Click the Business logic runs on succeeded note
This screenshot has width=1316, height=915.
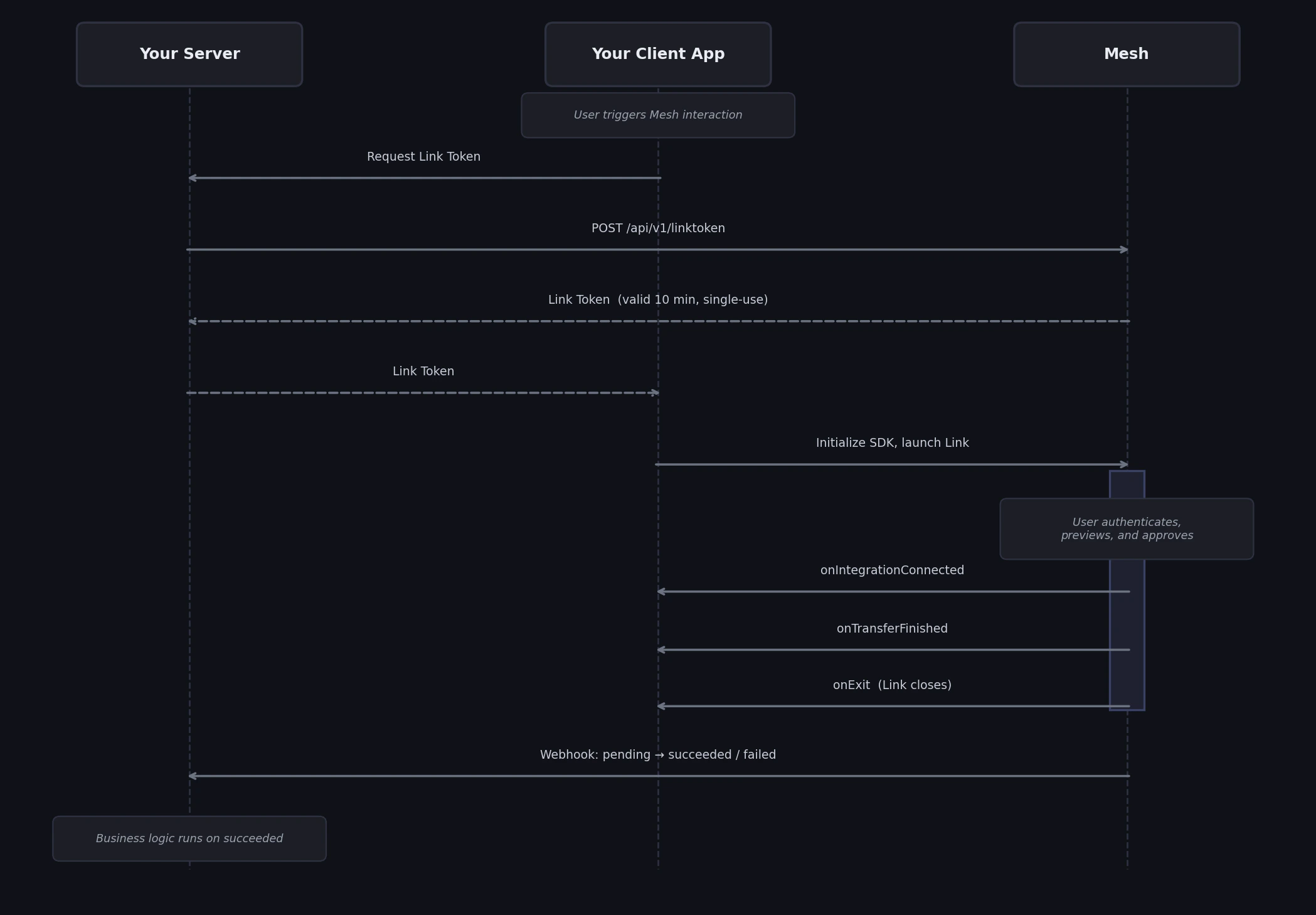(189, 838)
